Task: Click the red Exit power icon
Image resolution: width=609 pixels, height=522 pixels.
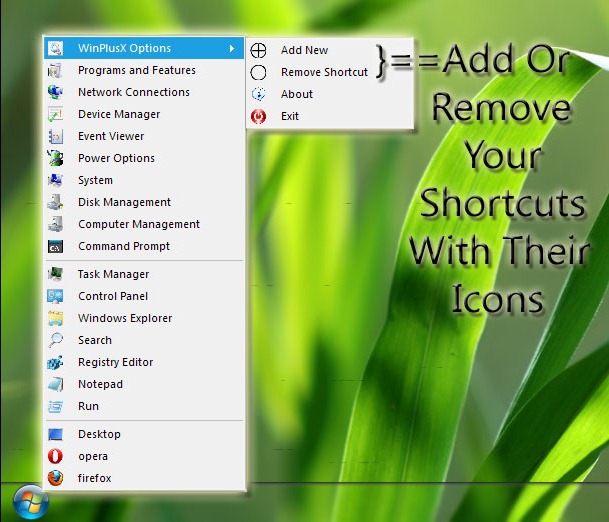Action: [258, 116]
